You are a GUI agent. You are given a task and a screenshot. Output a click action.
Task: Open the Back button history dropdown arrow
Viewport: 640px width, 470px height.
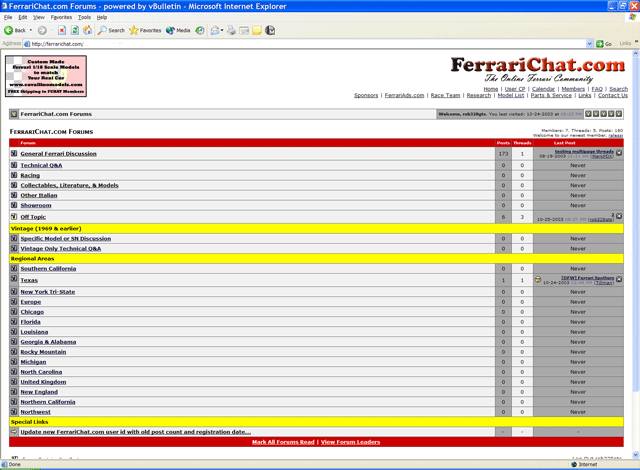[x=31, y=30]
